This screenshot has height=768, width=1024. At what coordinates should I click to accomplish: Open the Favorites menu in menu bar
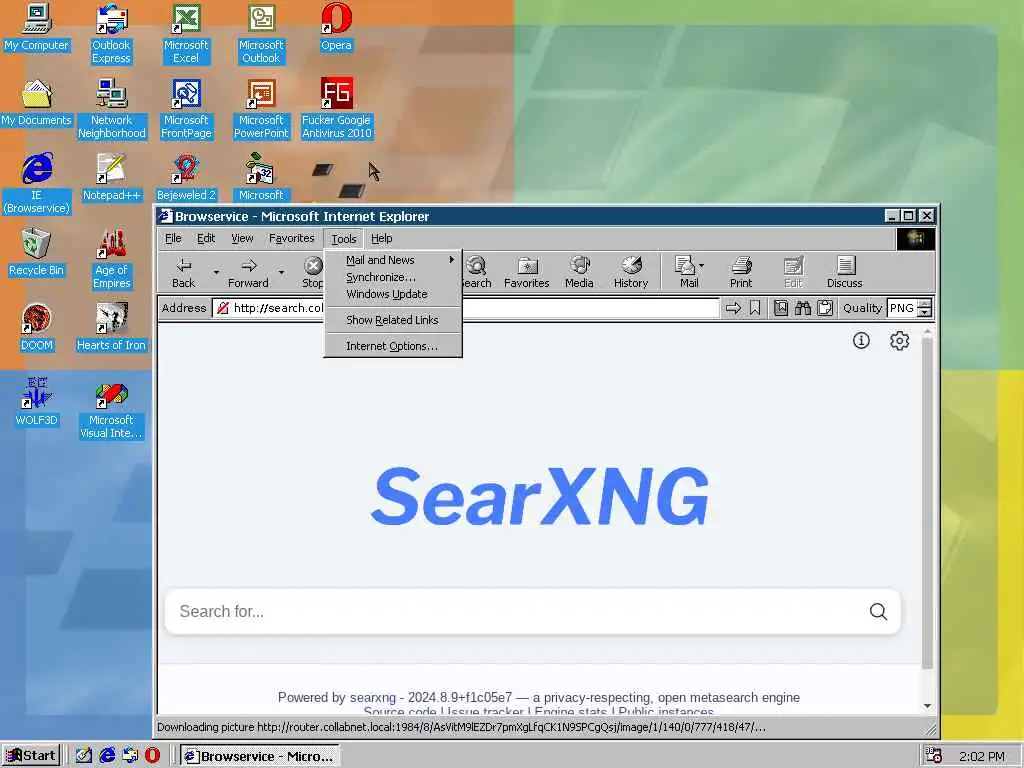pyautogui.click(x=291, y=238)
